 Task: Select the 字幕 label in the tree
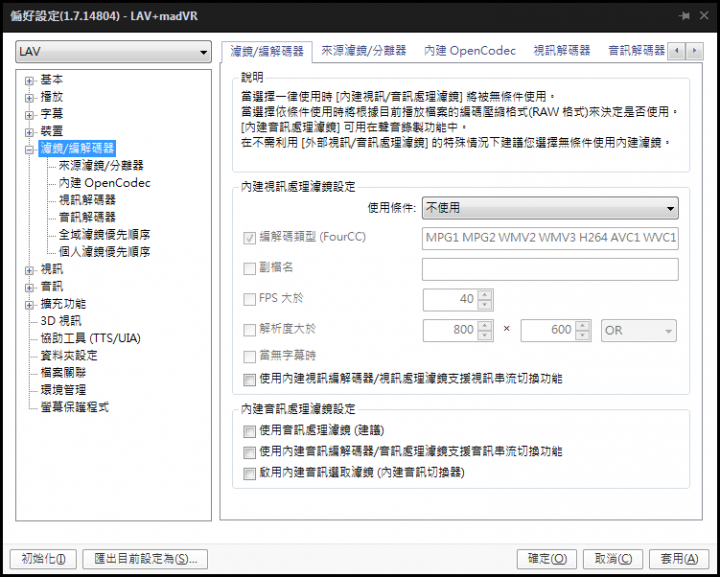(x=51, y=114)
